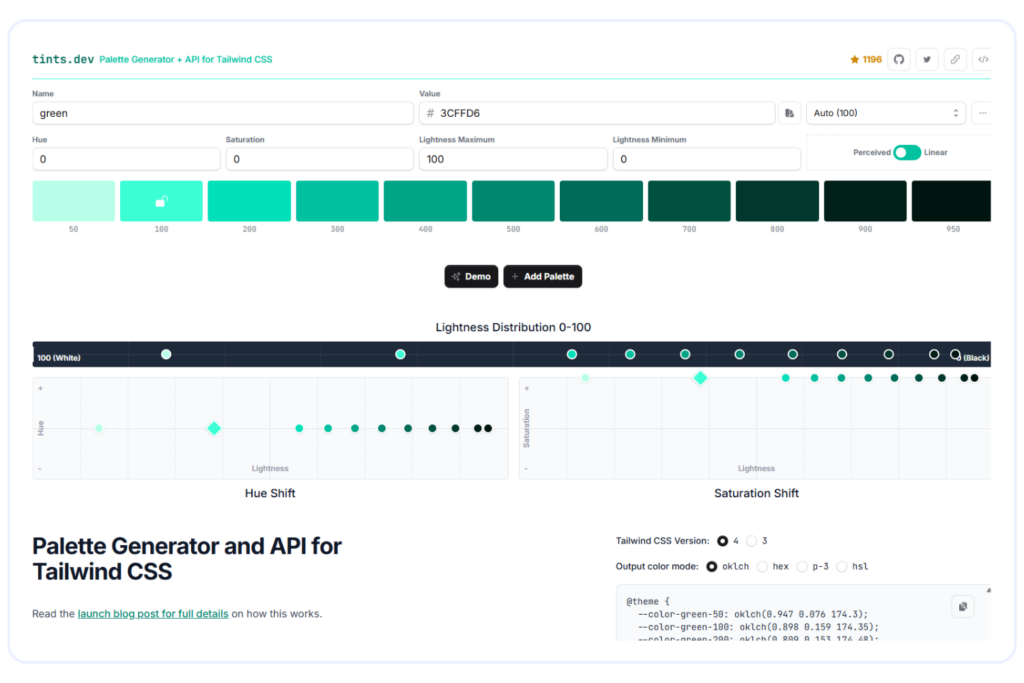
Task: Choose hex output color mode
Action: click(763, 566)
